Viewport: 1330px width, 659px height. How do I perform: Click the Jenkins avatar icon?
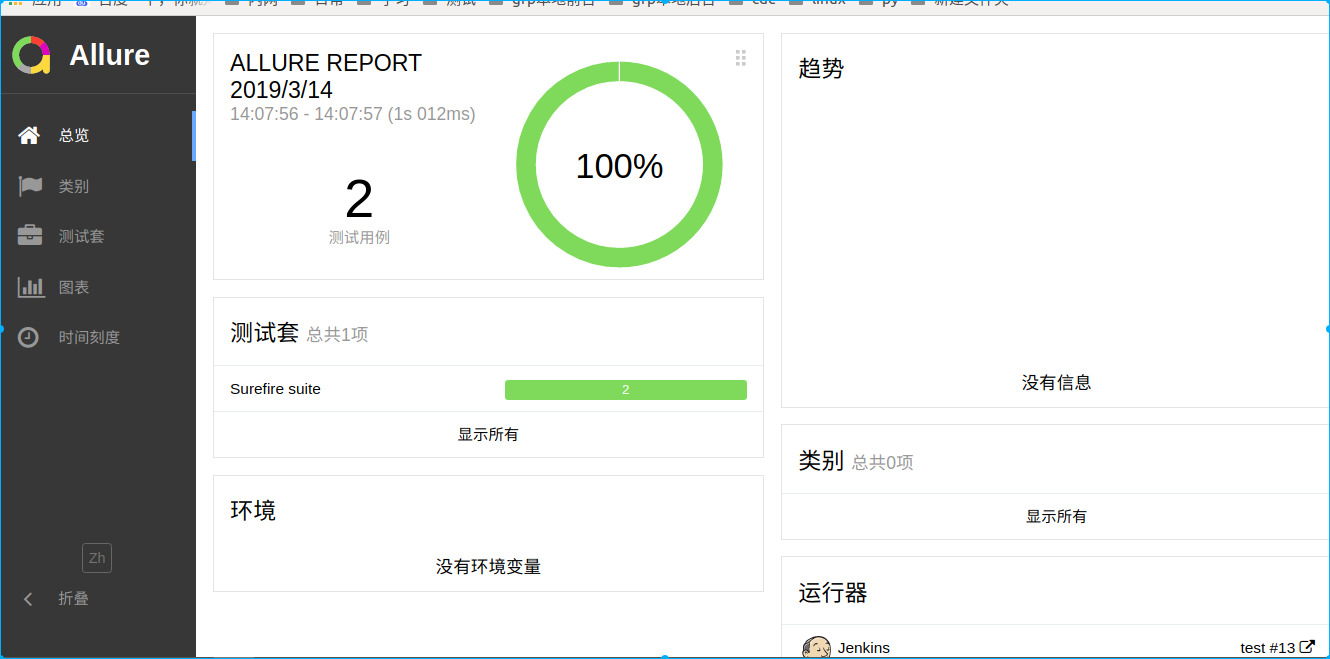click(817, 647)
